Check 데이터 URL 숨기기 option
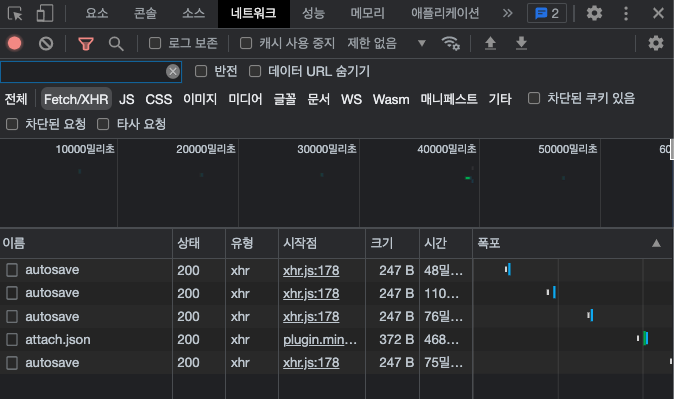Screen dimensions: 674x399 [x=255, y=71]
